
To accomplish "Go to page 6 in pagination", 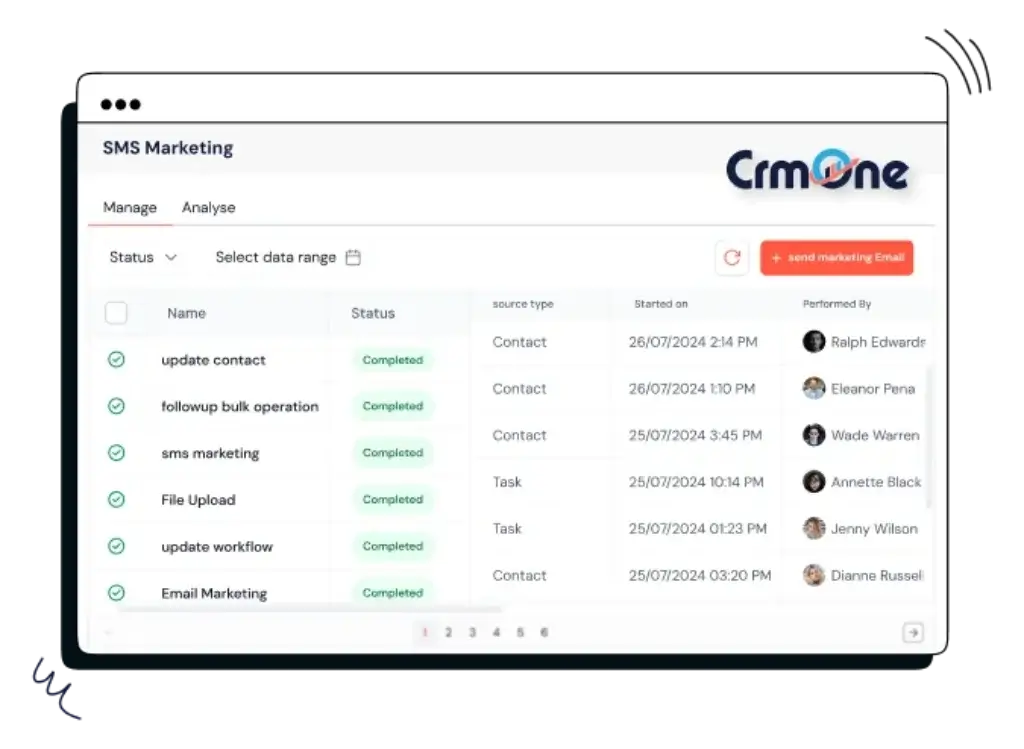I will click(x=544, y=632).
